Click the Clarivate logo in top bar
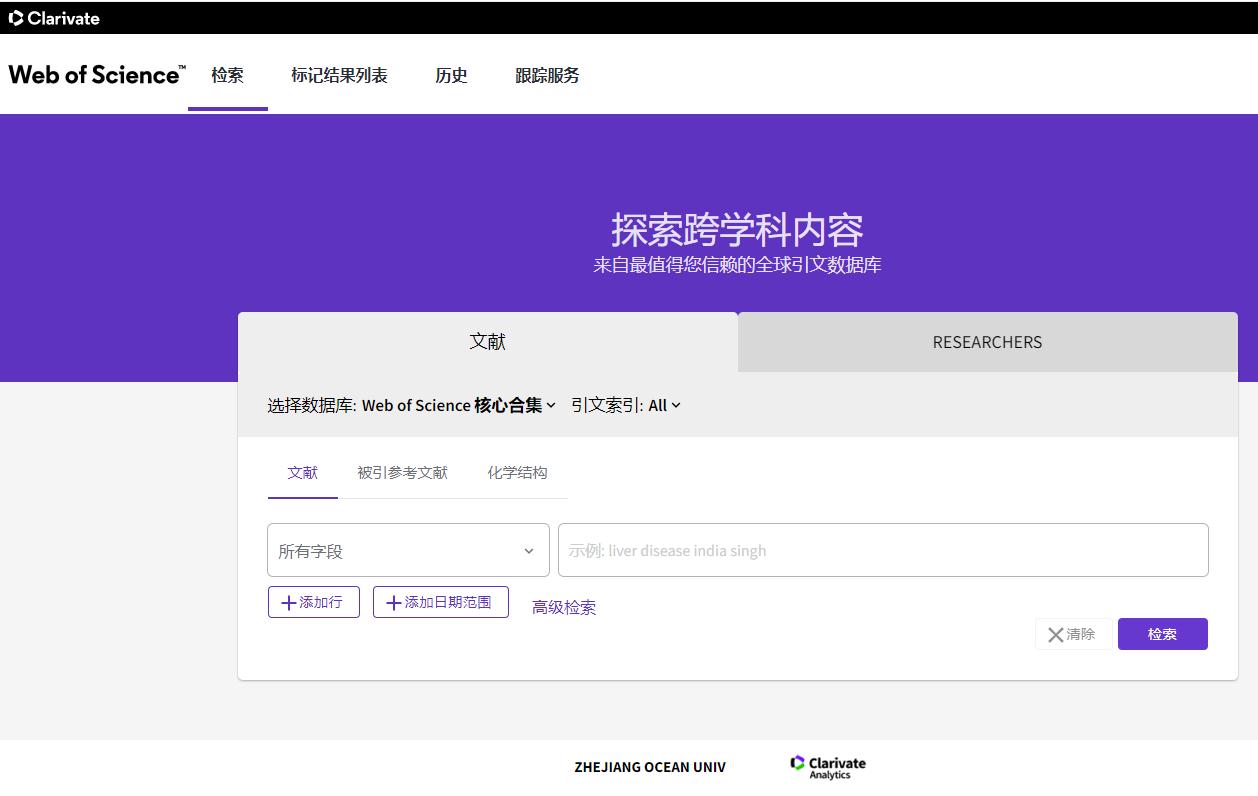 (54, 18)
